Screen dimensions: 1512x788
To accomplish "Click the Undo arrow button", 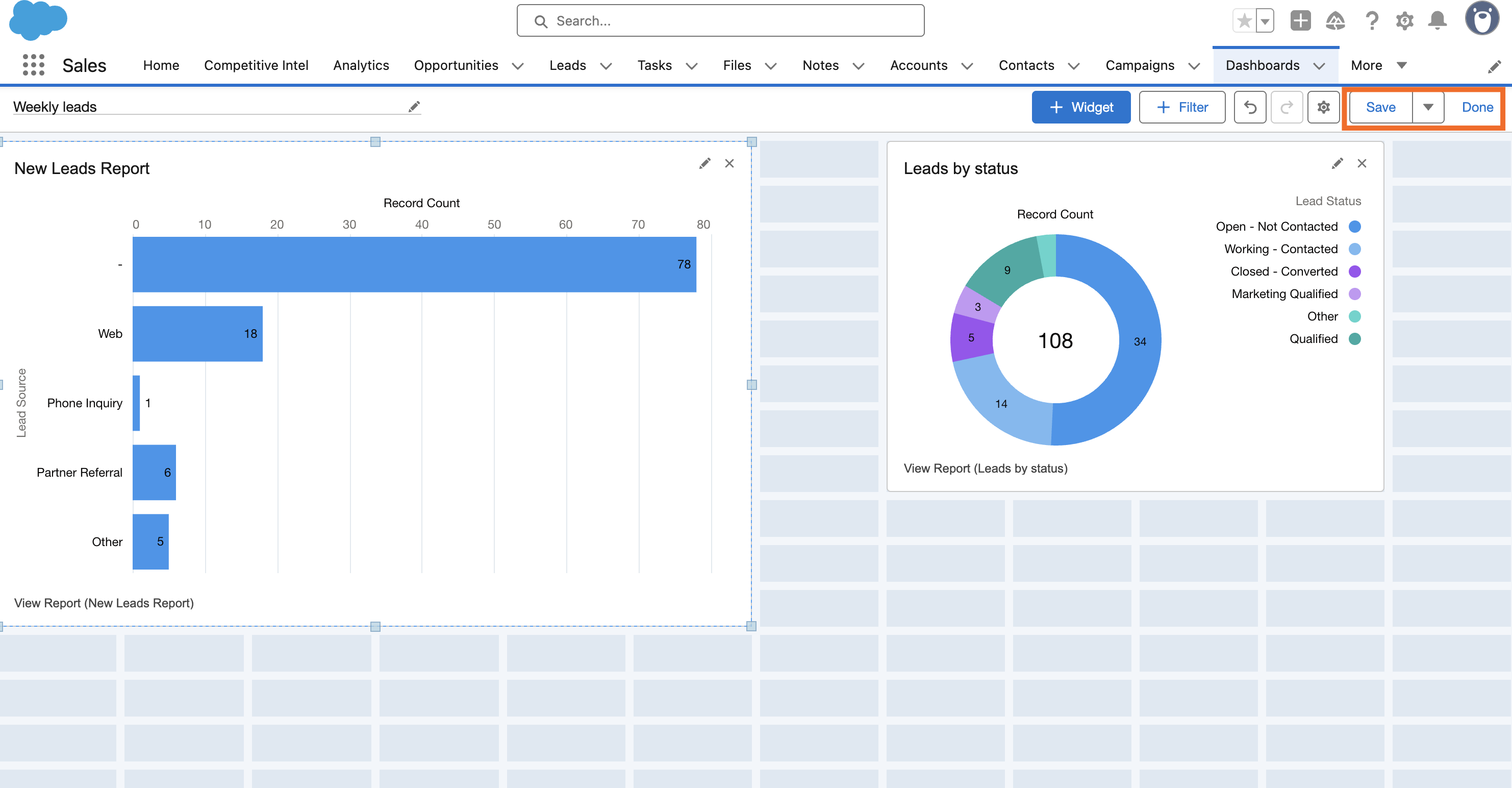I will pyautogui.click(x=1250, y=107).
